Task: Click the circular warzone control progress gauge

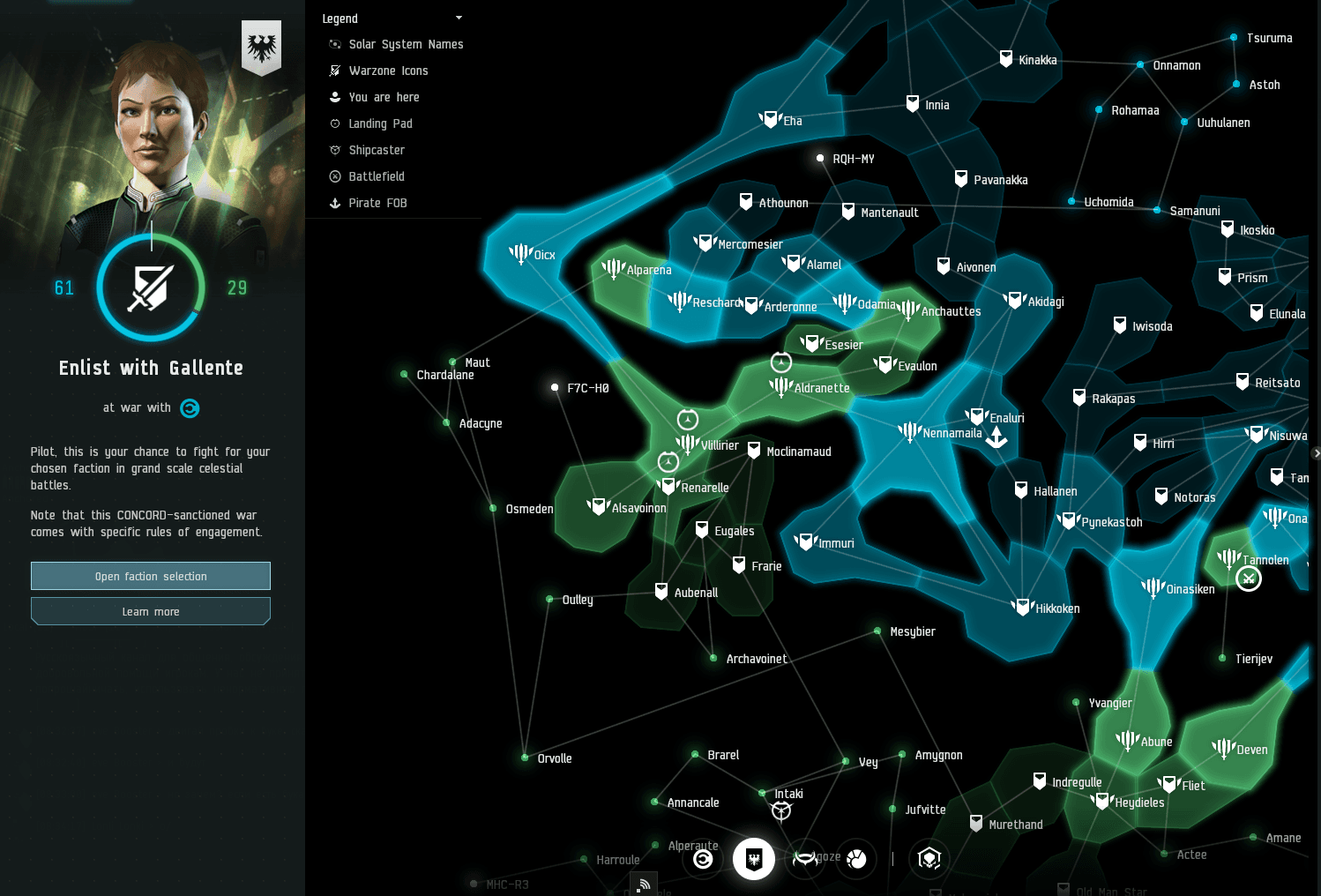Action: click(x=151, y=287)
